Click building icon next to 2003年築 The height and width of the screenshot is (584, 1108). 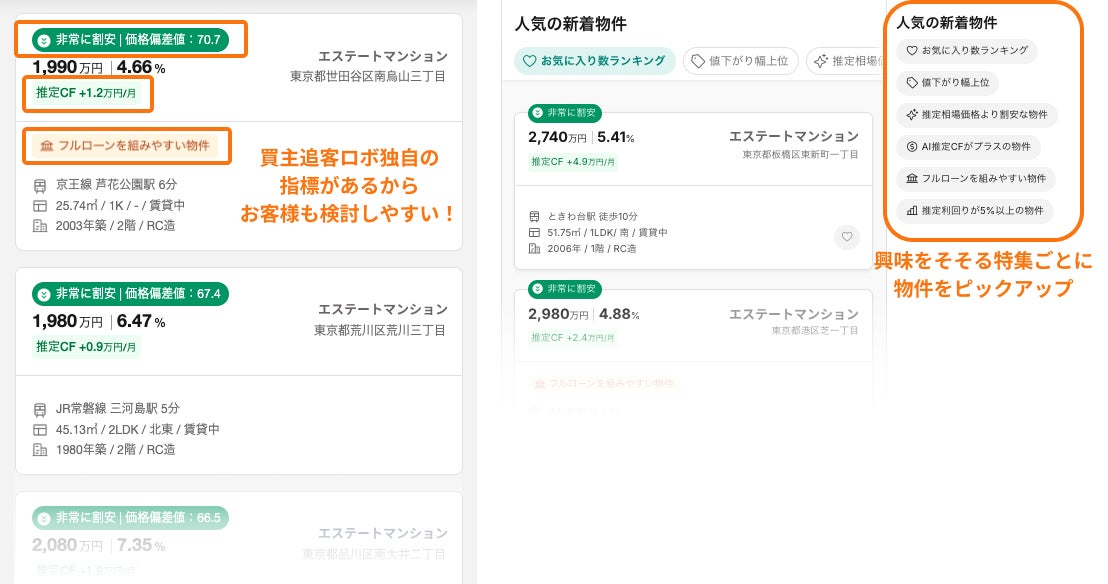[40, 225]
